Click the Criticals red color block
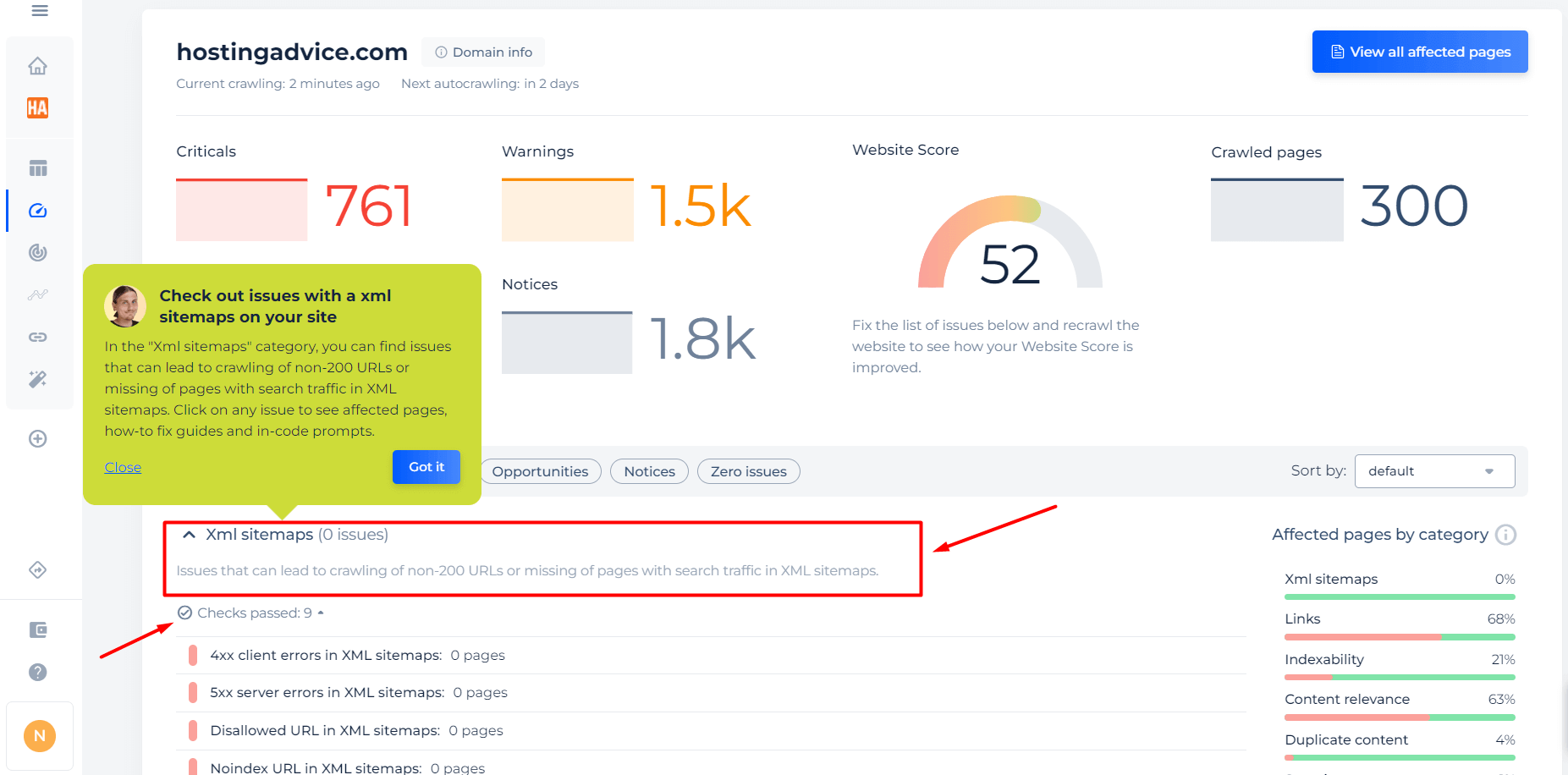The height and width of the screenshot is (775, 1568). (241, 210)
